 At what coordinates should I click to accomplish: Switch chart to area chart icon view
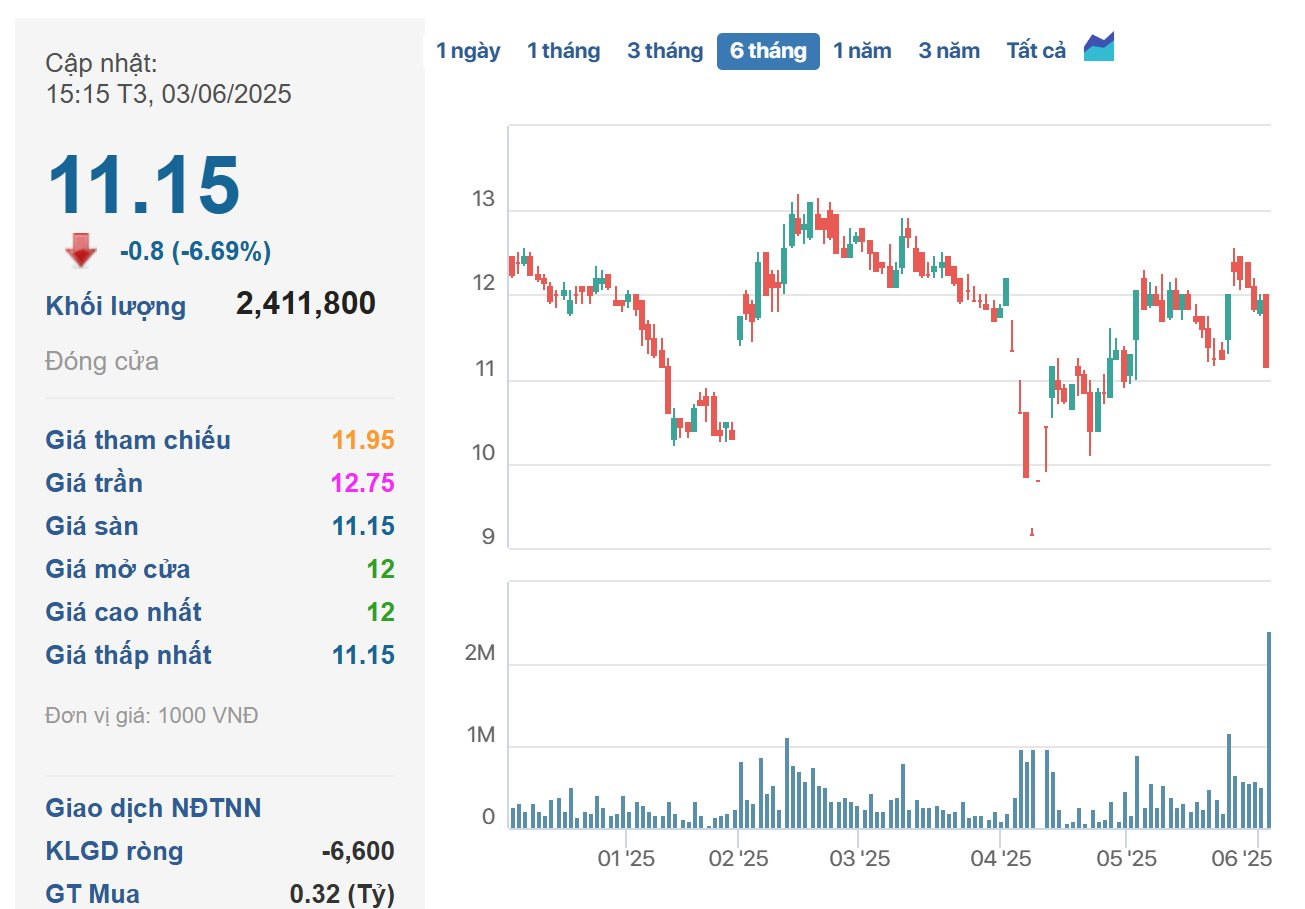click(x=1099, y=48)
